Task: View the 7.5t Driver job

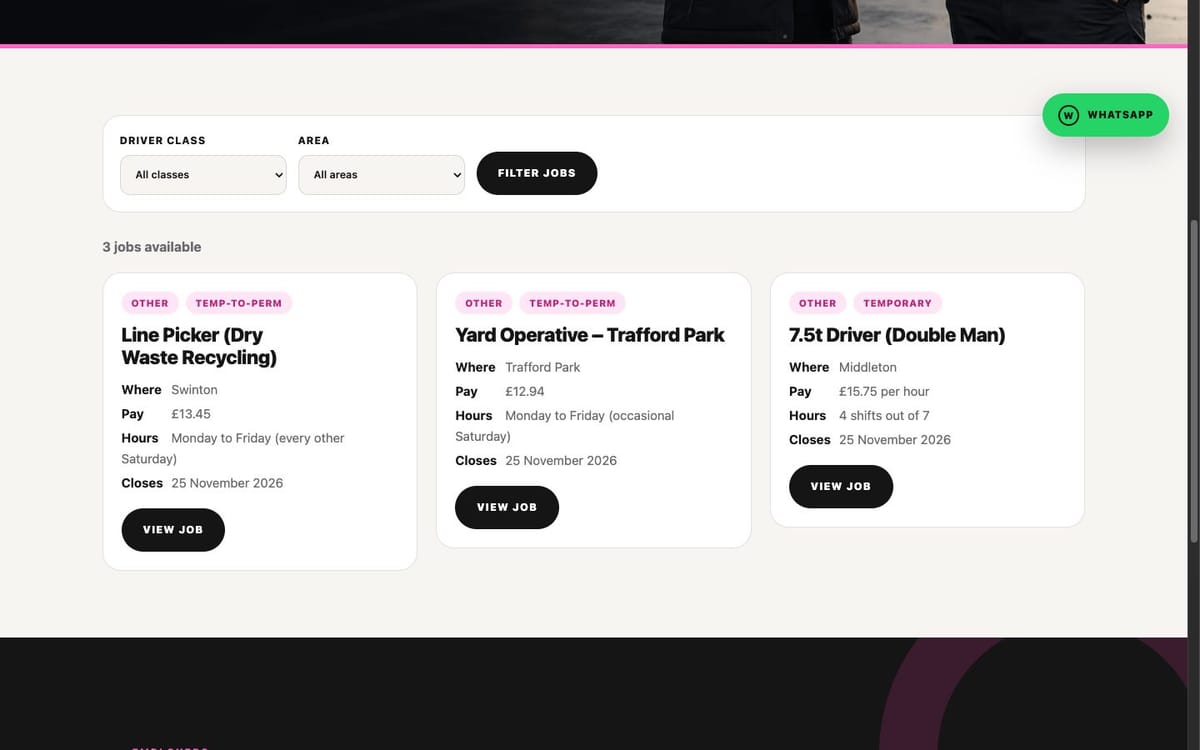Action: (841, 486)
